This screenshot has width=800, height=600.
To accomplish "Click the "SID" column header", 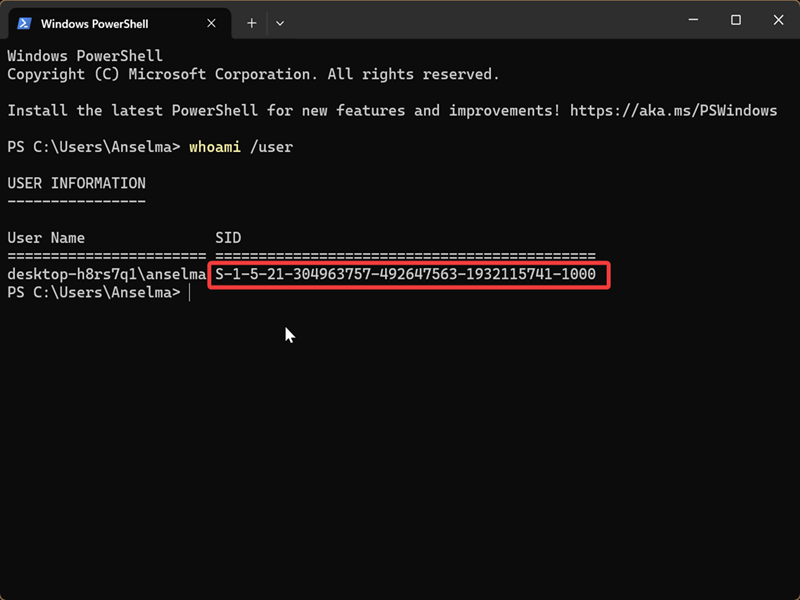I will pyautogui.click(x=228, y=238).
